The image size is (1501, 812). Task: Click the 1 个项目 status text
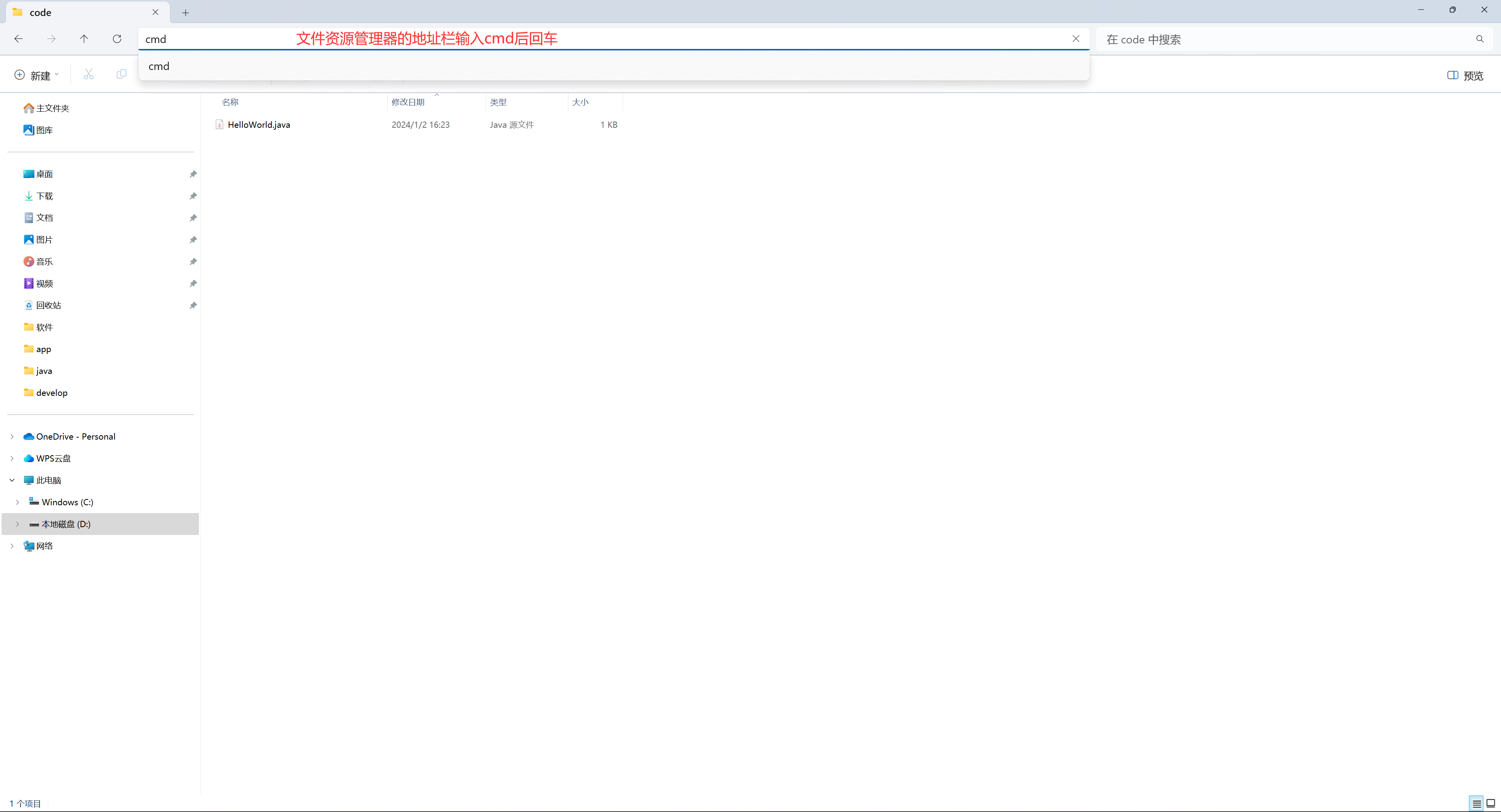point(25,804)
